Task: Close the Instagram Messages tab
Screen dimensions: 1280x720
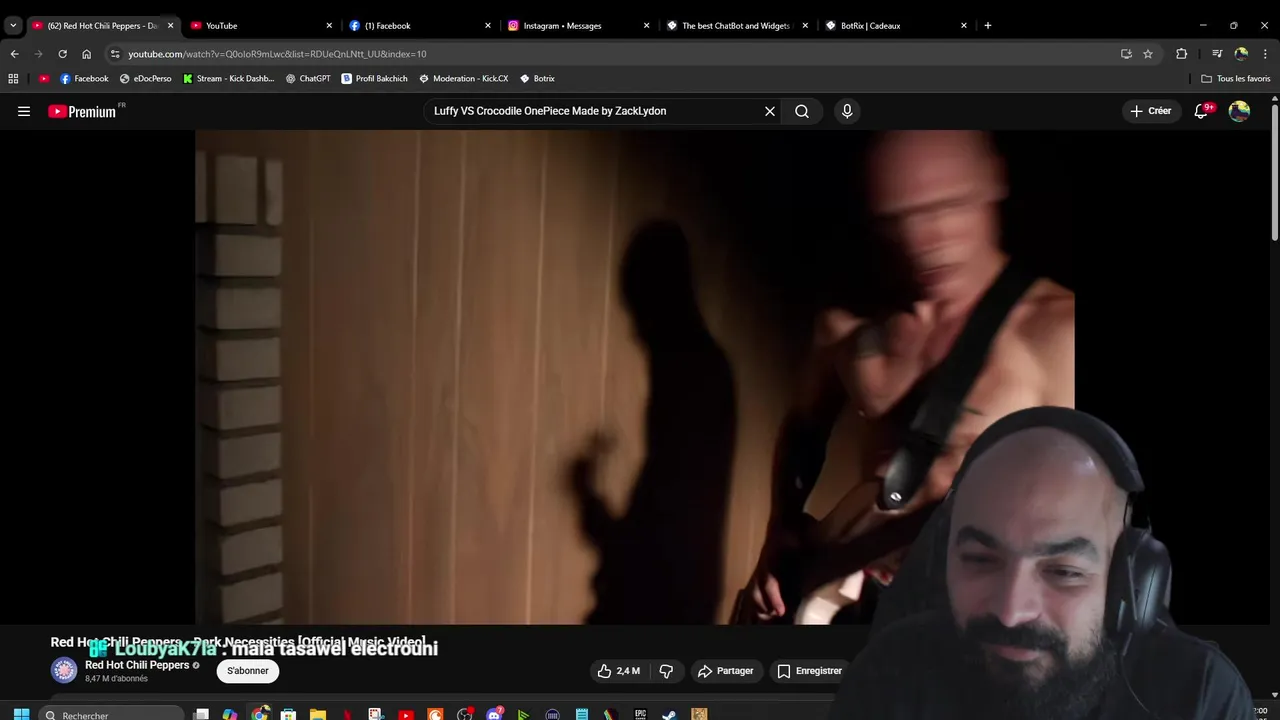Action: pos(646,25)
